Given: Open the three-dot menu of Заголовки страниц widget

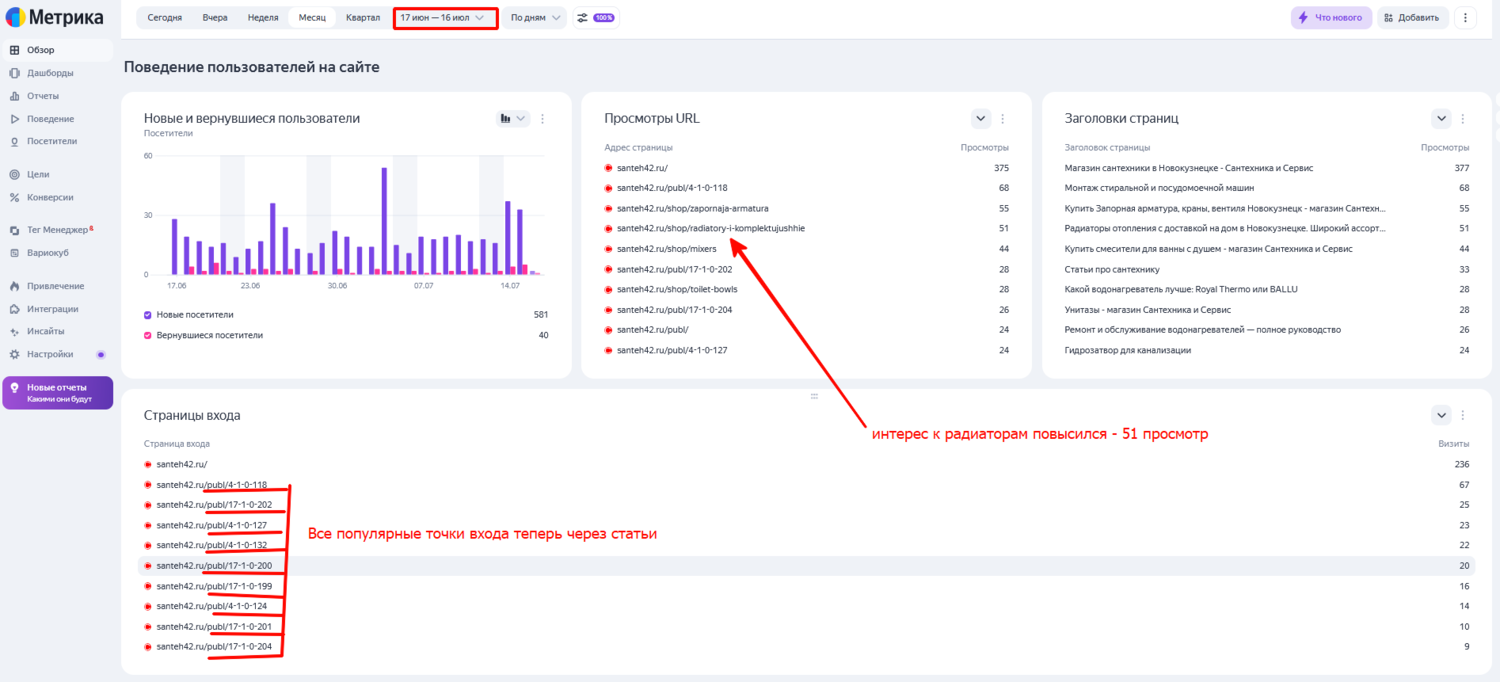Looking at the screenshot, I should tap(1464, 118).
